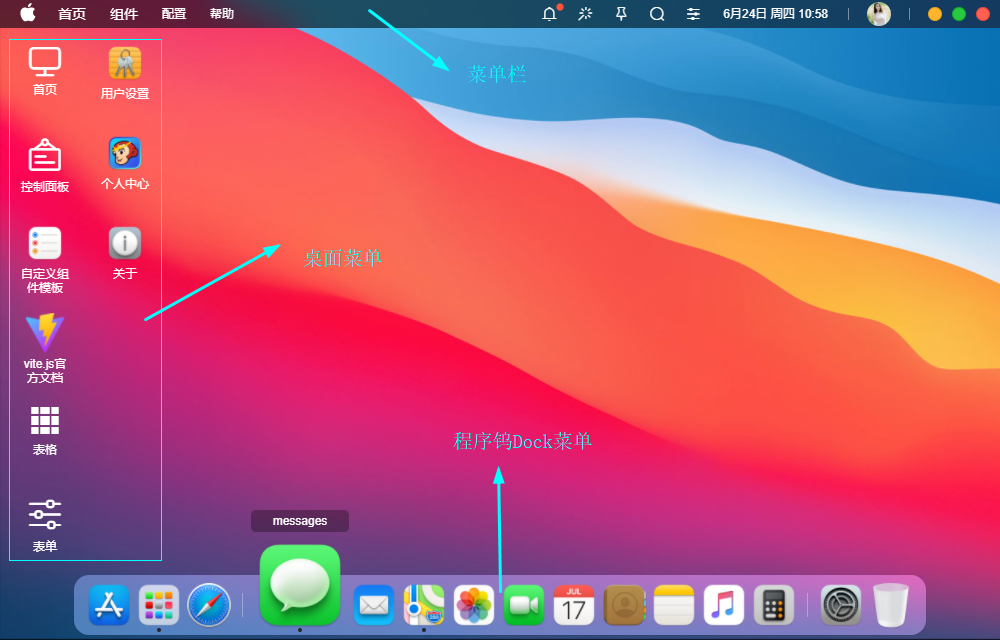Click the yellow minimize window button
Screen dimensions: 1000x640
click(x=935, y=14)
